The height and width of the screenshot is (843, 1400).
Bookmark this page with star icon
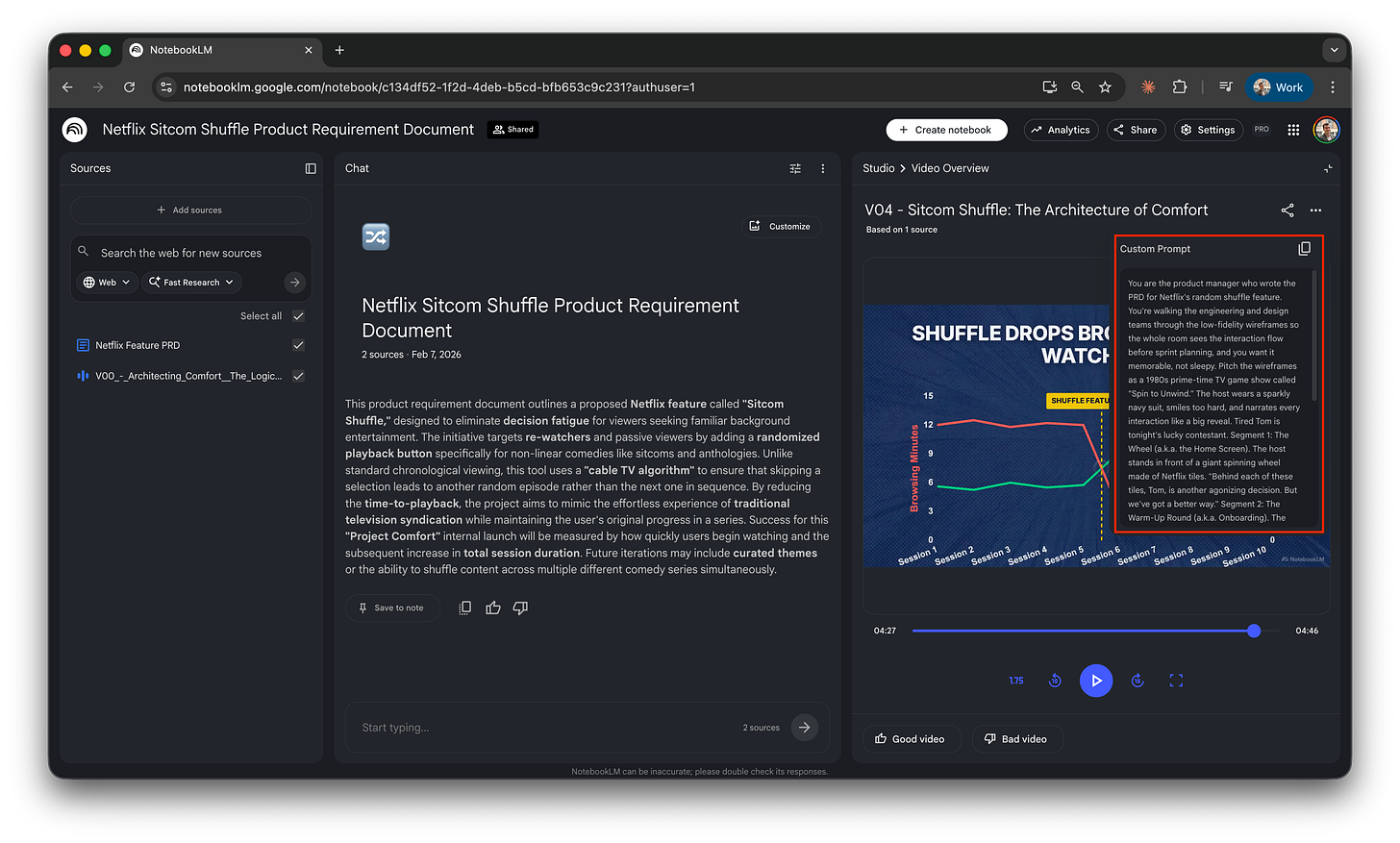click(x=1105, y=87)
